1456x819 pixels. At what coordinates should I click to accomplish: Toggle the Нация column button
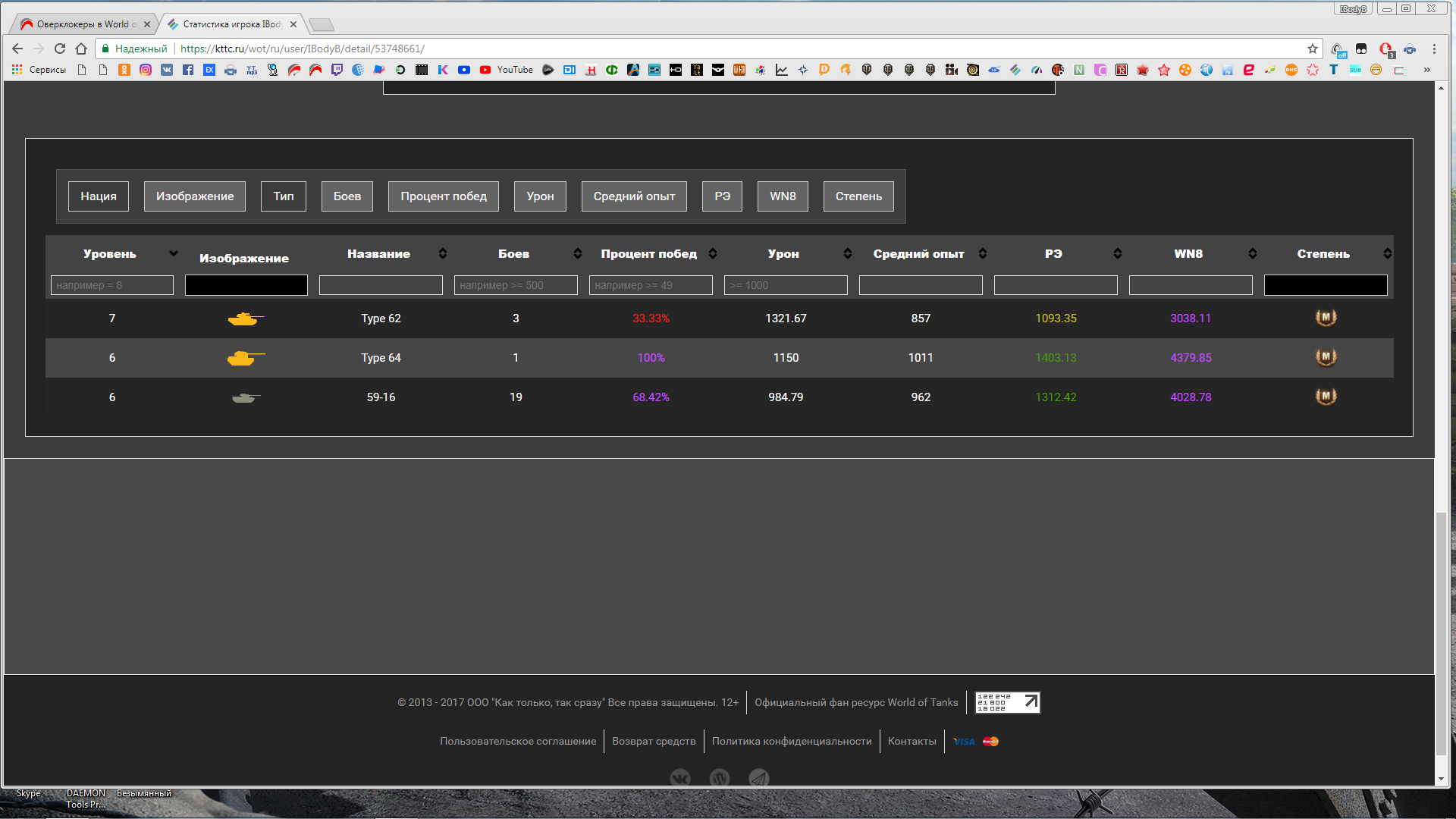(x=99, y=196)
